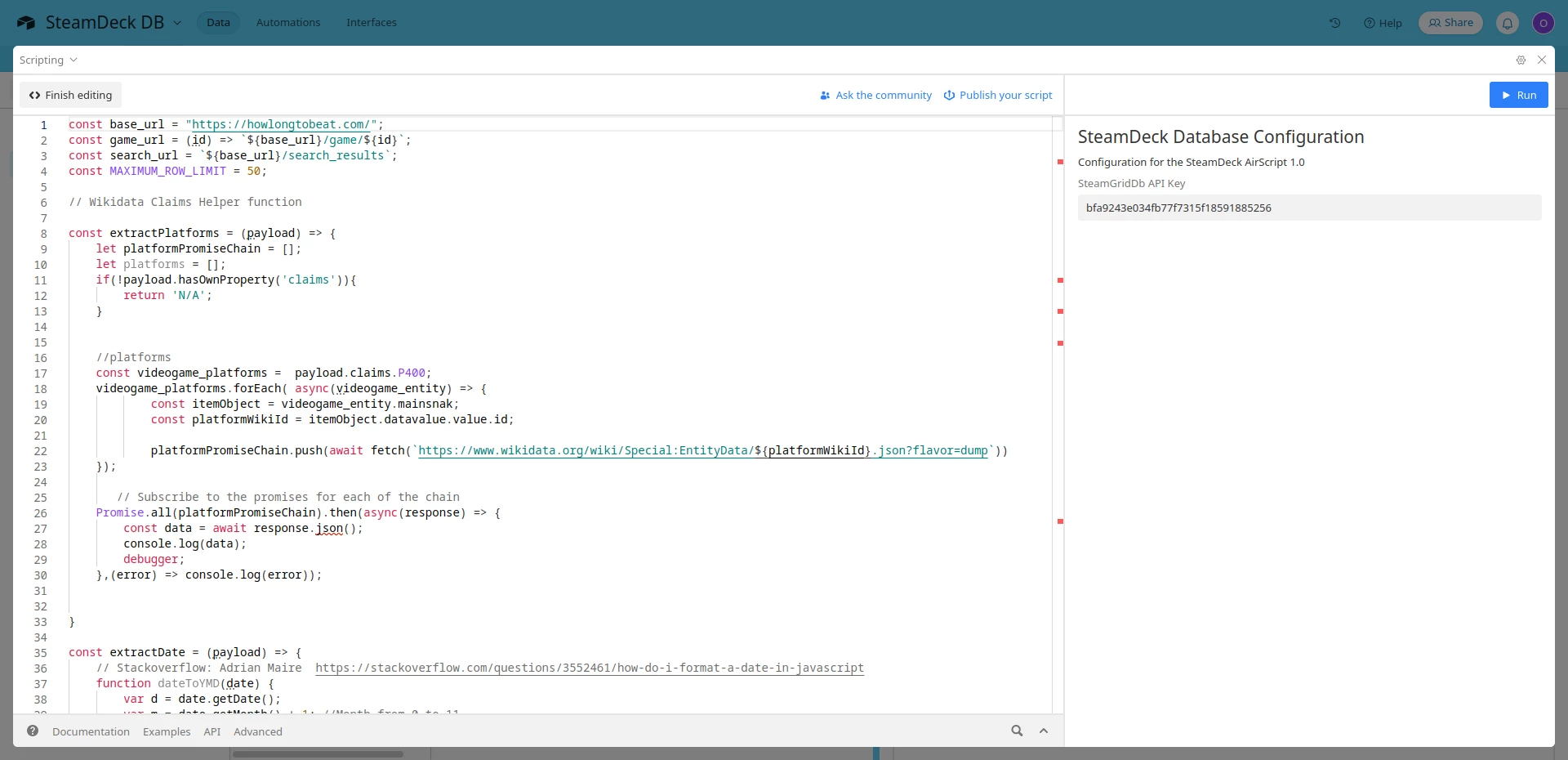Open the Documentation tab
The image size is (1568, 760).
91,731
